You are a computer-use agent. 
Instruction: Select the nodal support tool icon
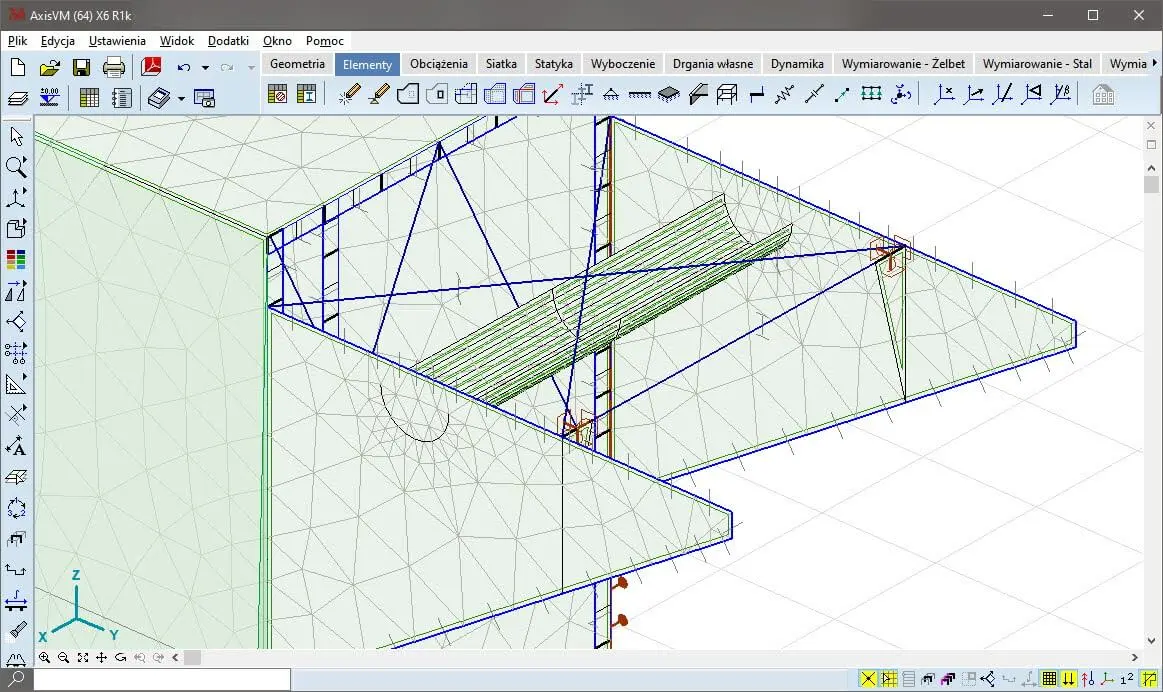pyautogui.click(x=610, y=95)
